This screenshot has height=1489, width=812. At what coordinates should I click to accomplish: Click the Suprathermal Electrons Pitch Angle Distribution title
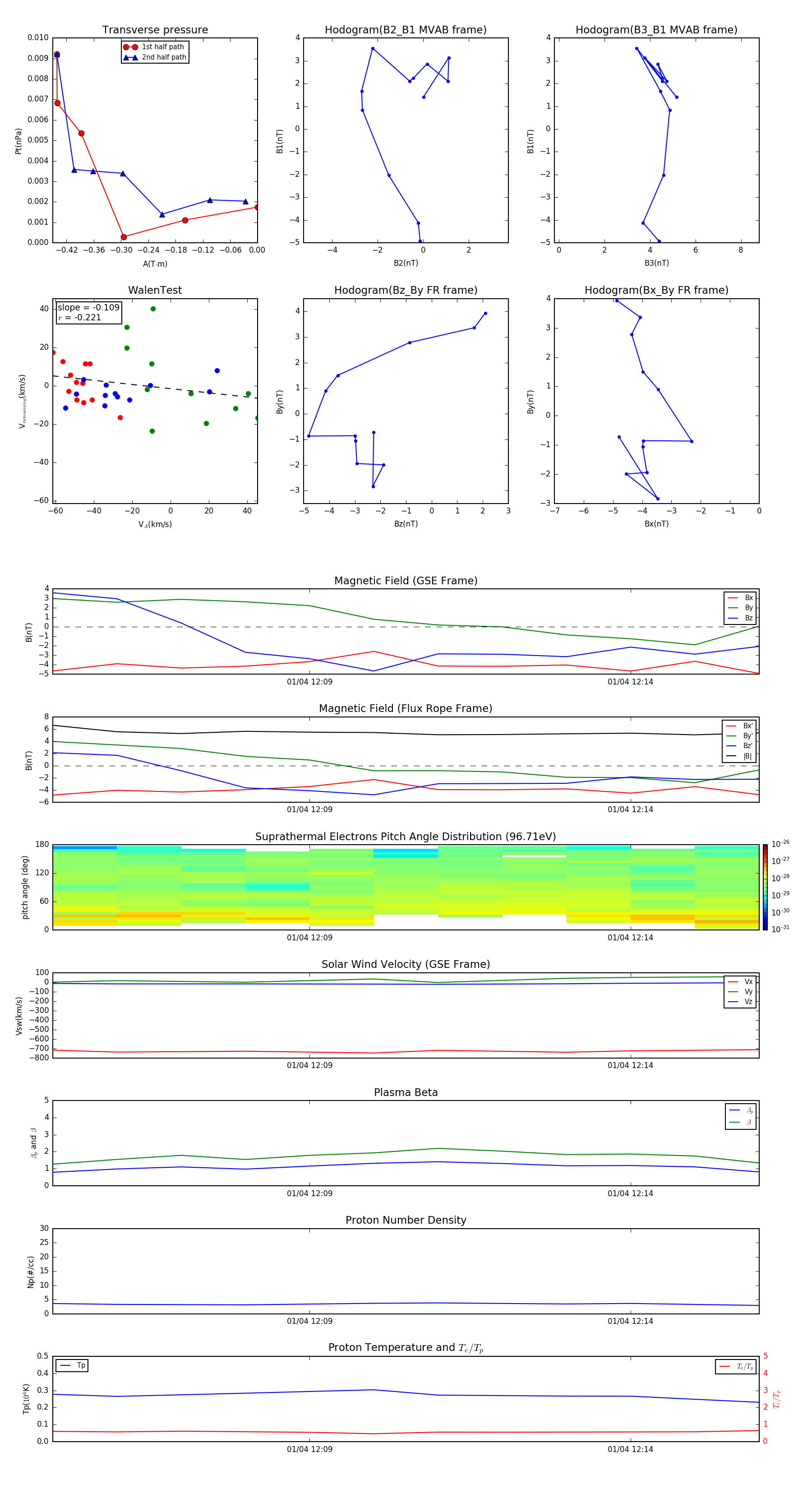pos(406,837)
